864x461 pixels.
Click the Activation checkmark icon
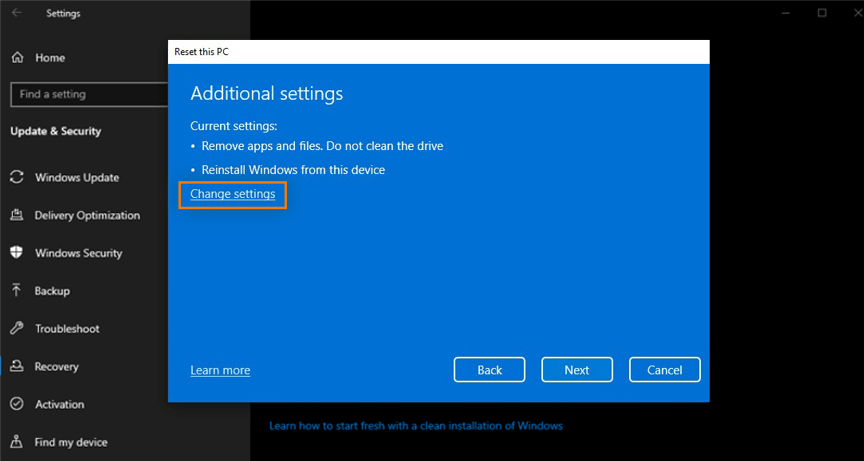point(17,404)
